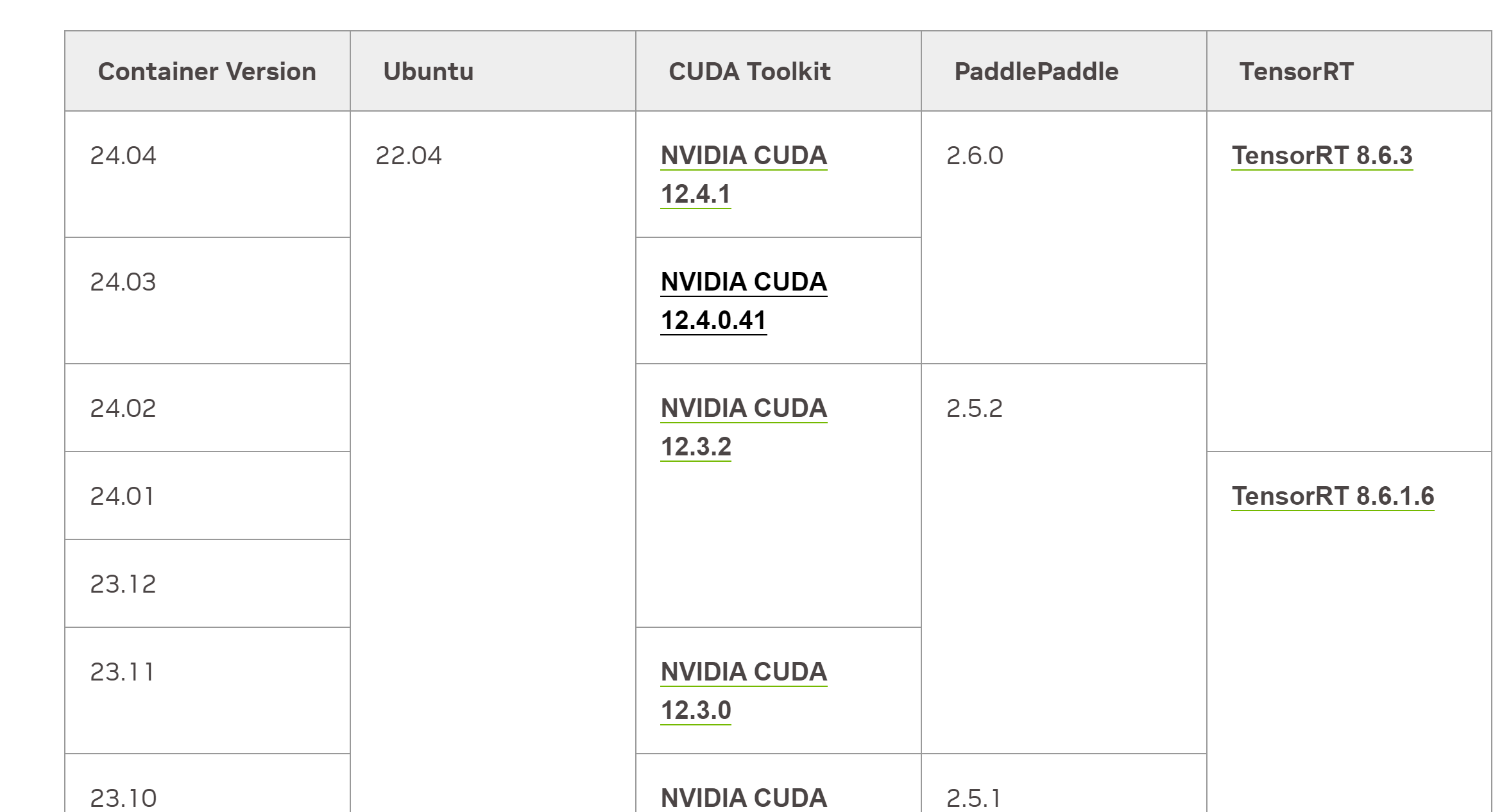The height and width of the screenshot is (812, 1502).
Task: Select the 24.01 container version cell
Action: point(207,496)
